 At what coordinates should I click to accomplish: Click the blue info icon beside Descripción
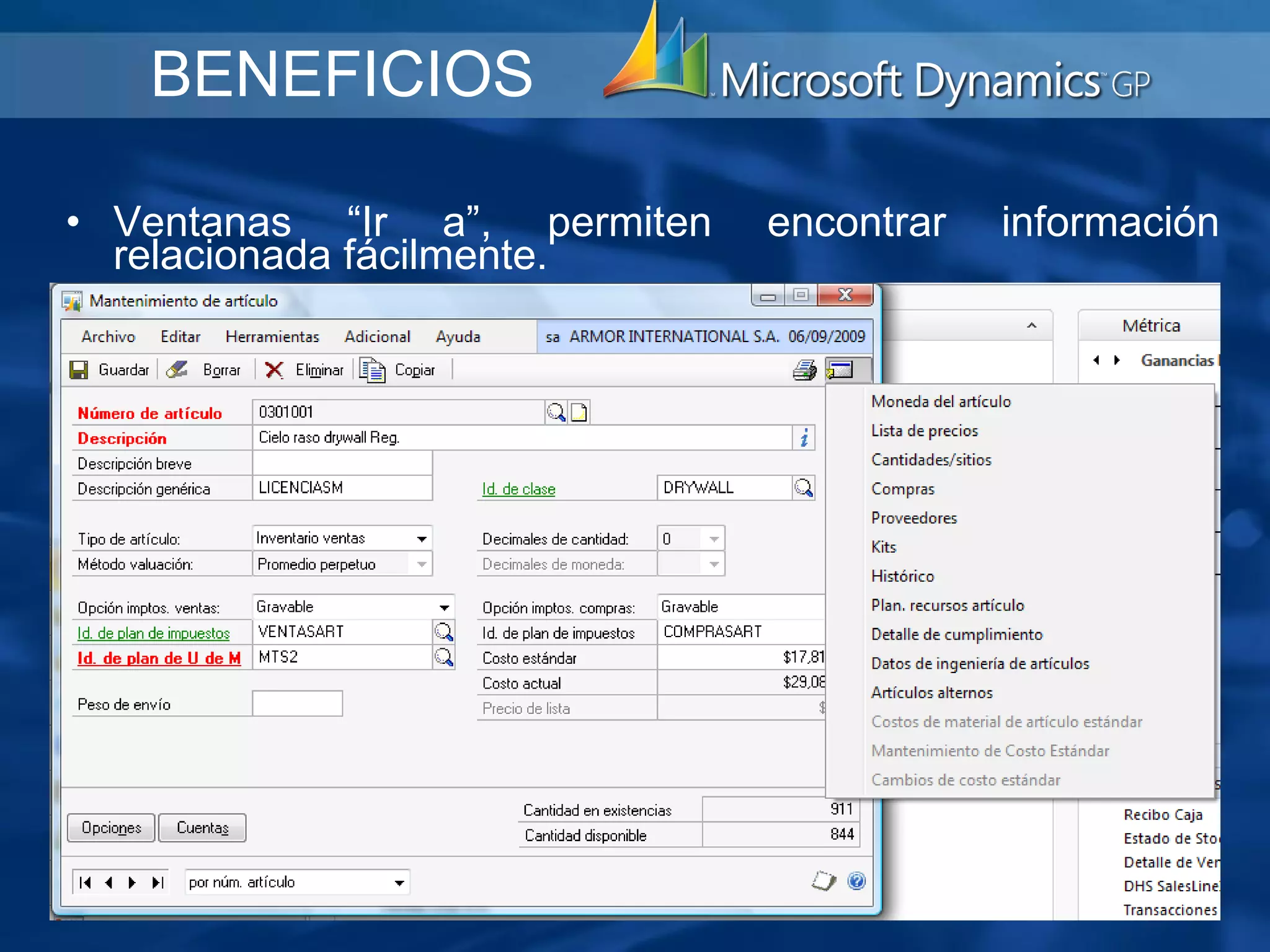click(x=804, y=438)
